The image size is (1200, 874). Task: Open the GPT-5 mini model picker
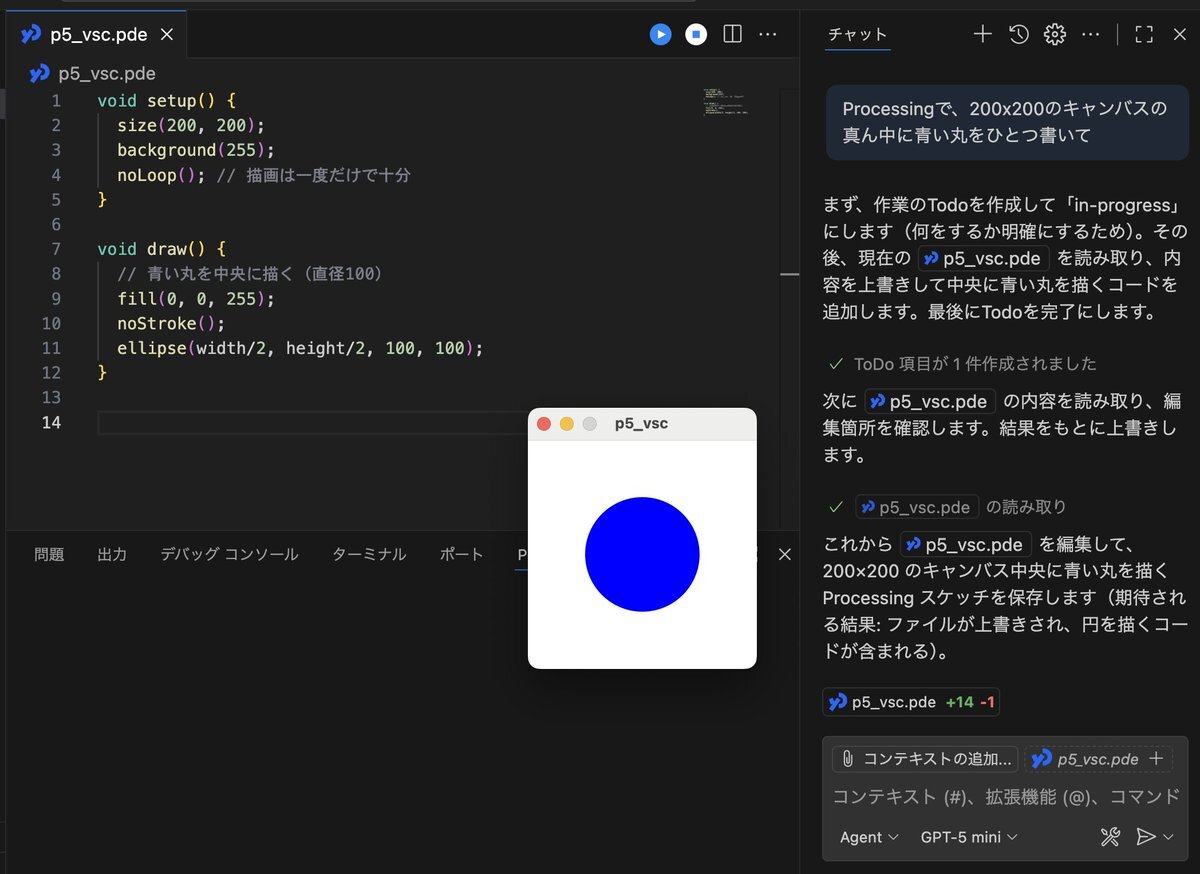point(968,837)
